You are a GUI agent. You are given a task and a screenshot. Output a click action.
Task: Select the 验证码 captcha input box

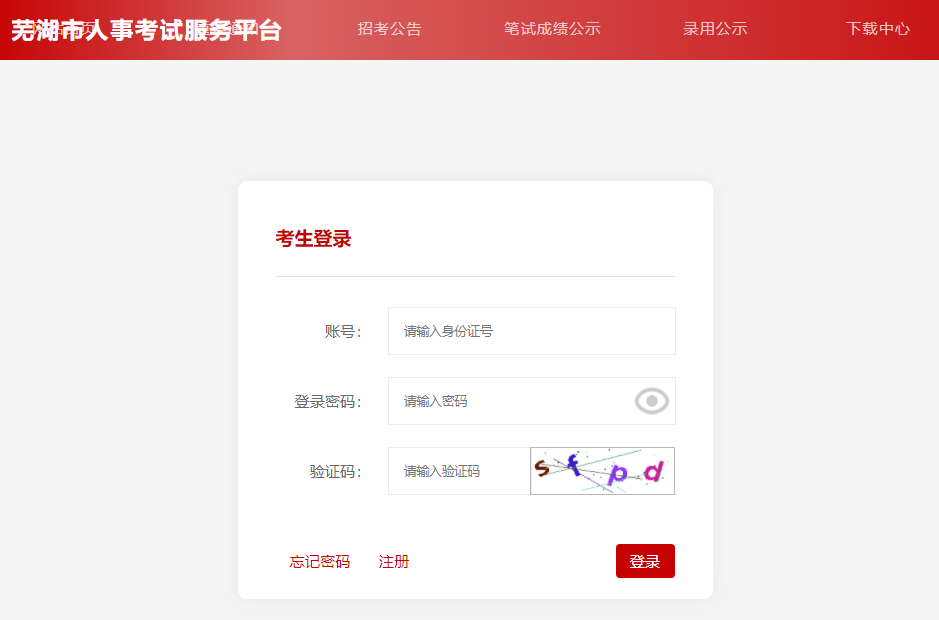click(x=459, y=471)
